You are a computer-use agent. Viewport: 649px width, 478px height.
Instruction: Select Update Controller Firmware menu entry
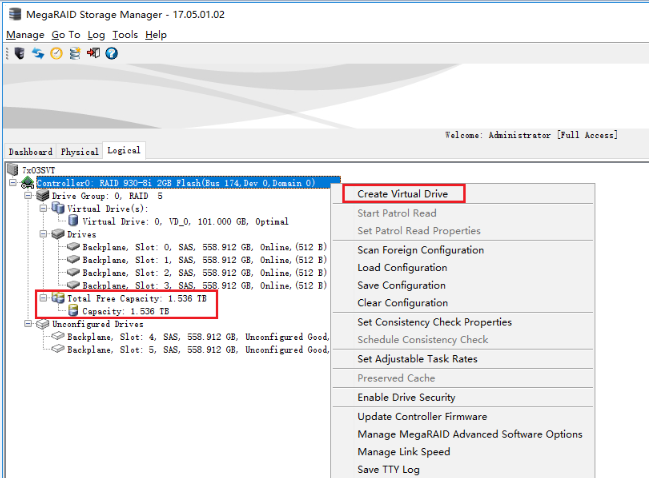(422, 416)
